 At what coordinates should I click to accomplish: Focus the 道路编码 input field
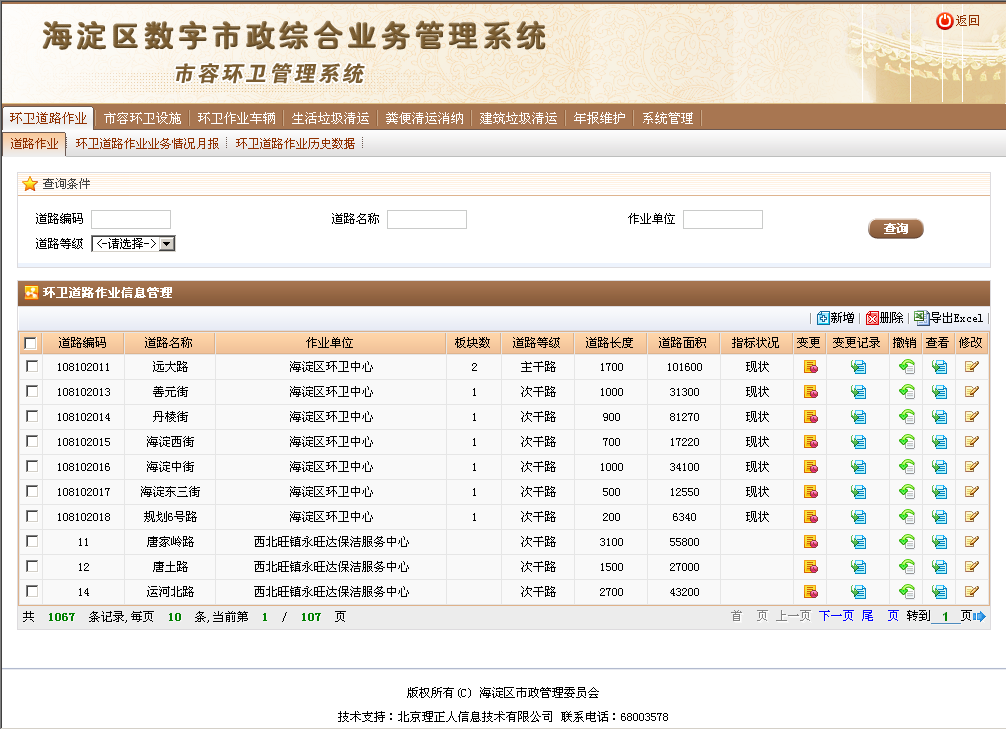point(131,219)
